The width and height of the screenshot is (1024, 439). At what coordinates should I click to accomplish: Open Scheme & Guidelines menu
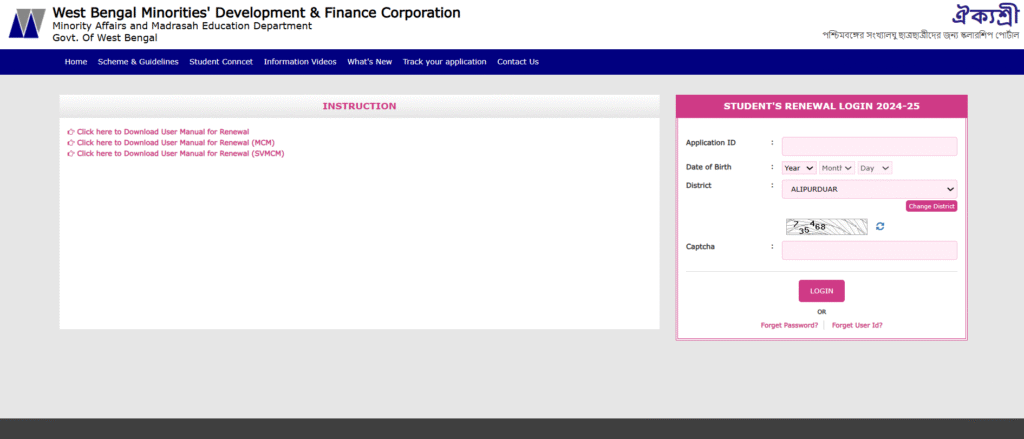point(138,62)
